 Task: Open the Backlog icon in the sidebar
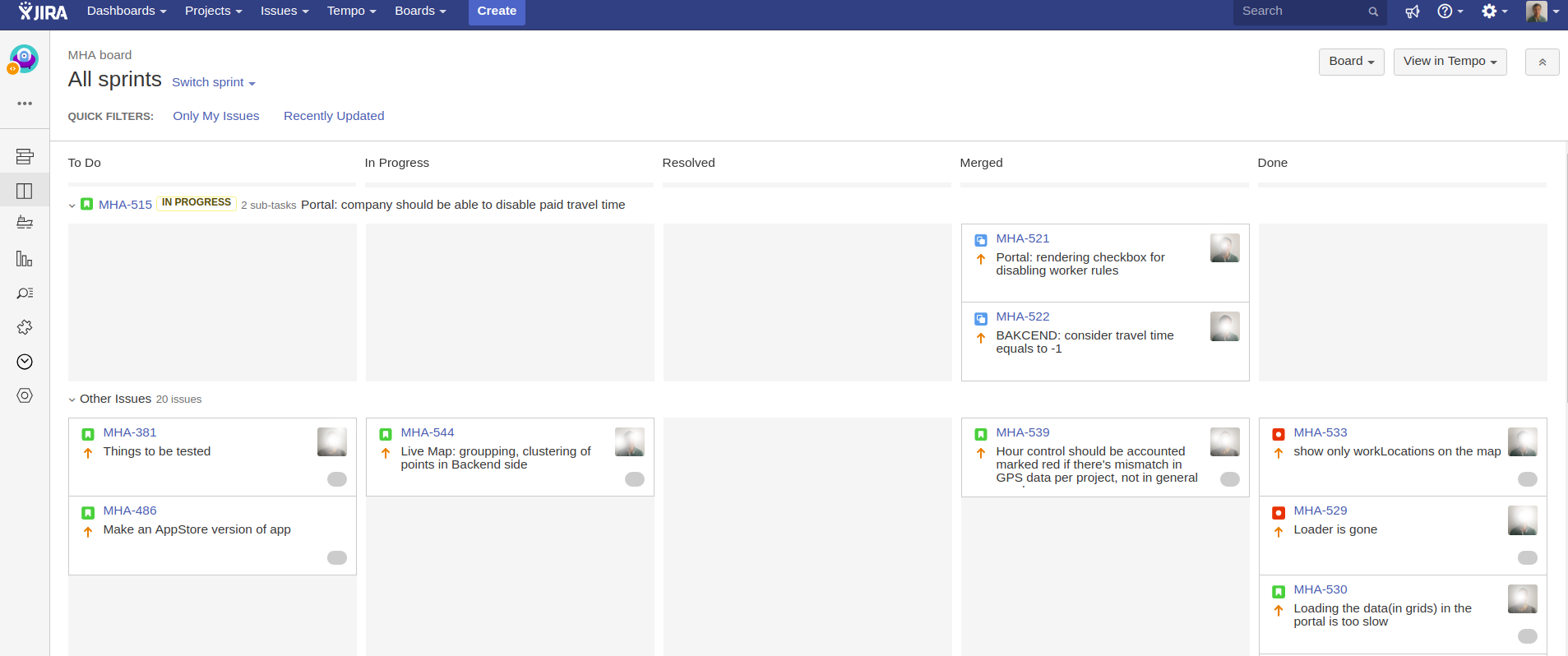(25, 156)
